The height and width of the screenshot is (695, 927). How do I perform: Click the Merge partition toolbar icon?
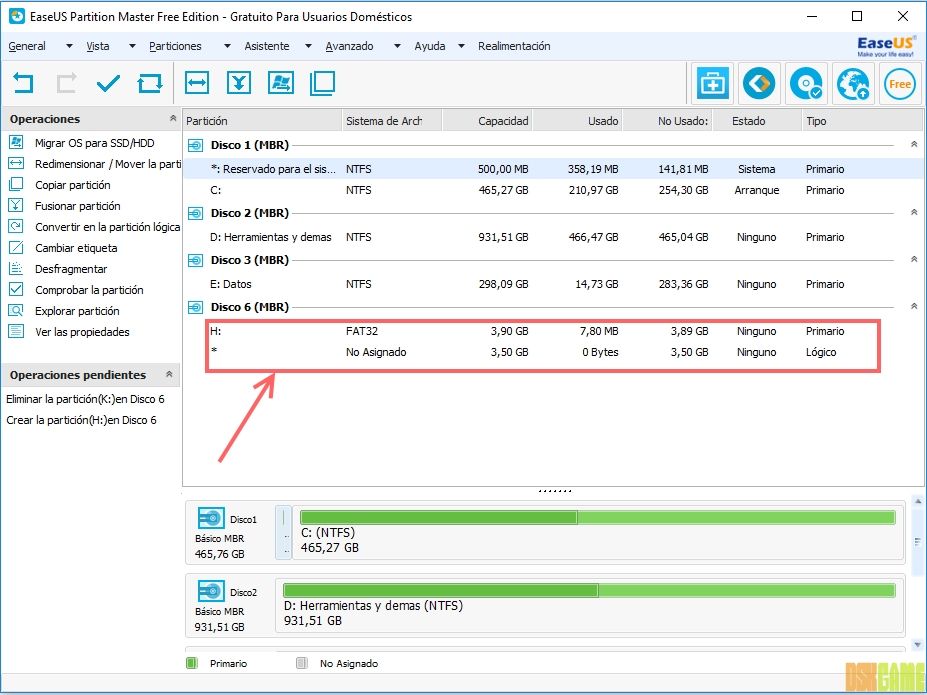(238, 83)
